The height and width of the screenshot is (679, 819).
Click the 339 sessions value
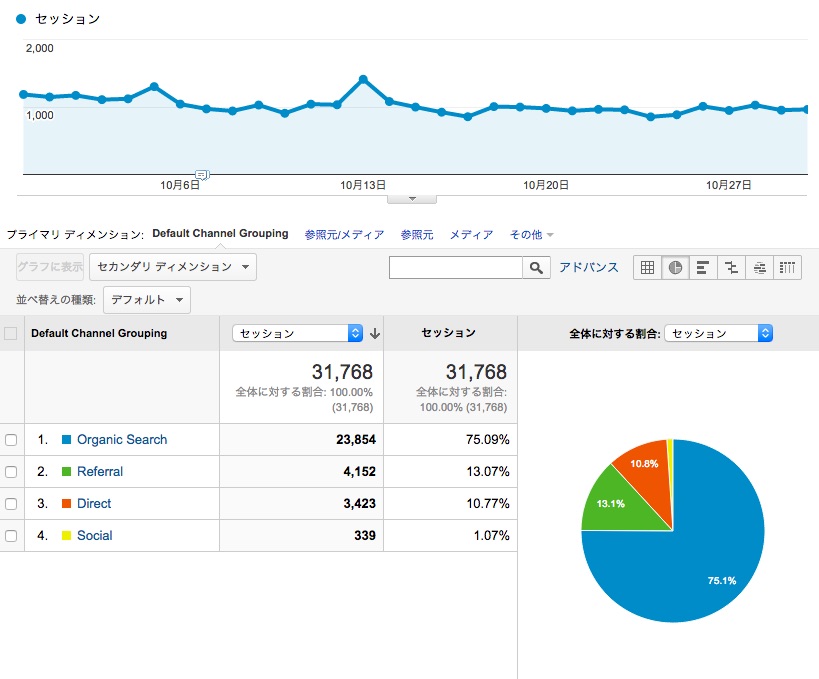[365, 535]
